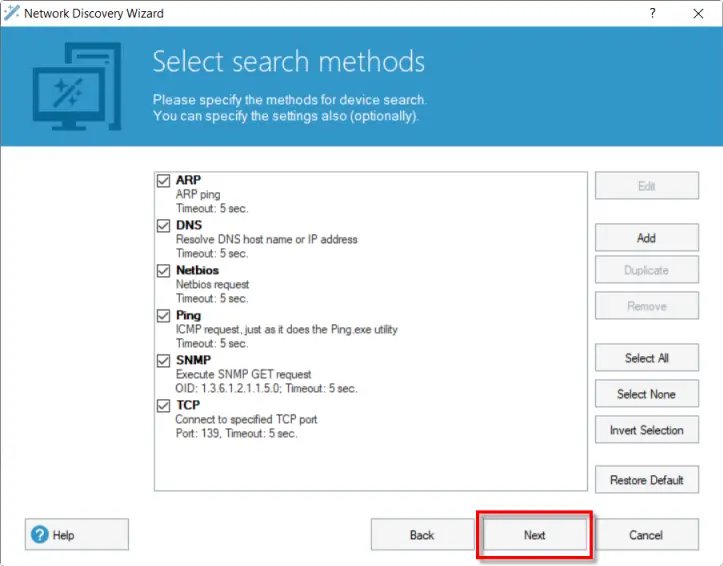Go Back to the previous wizard step

pos(422,535)
